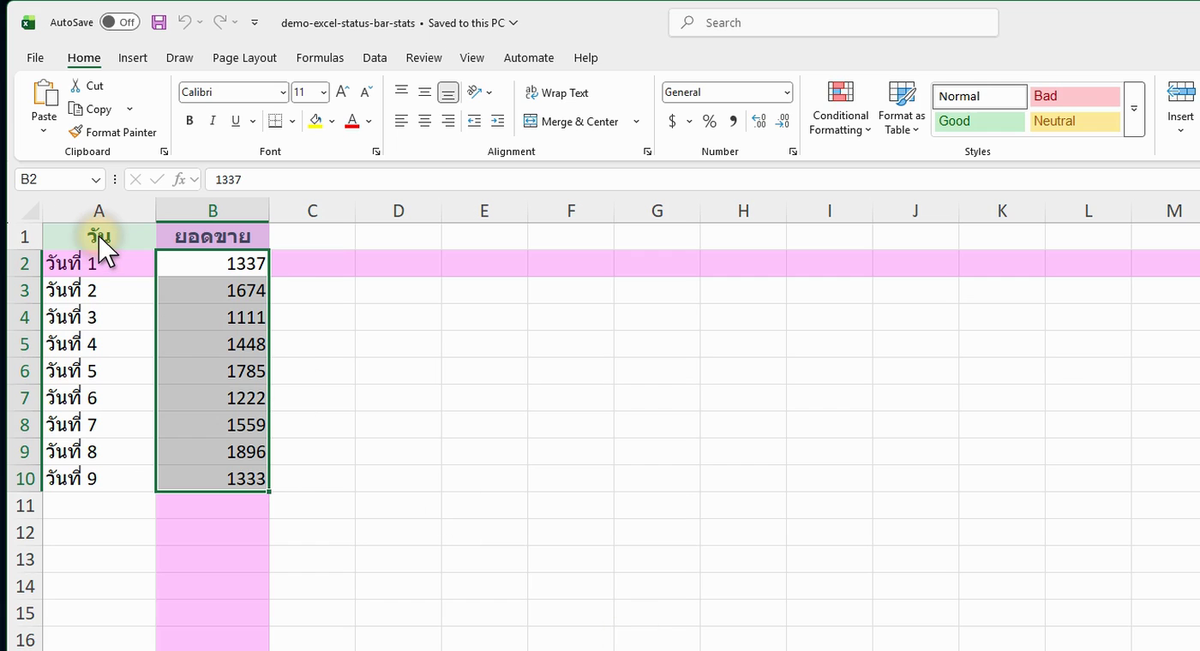Open Number format dialog launcher
Image resolution: width=1200 pixels, height=651 pixels.
(x=793, y=152)
